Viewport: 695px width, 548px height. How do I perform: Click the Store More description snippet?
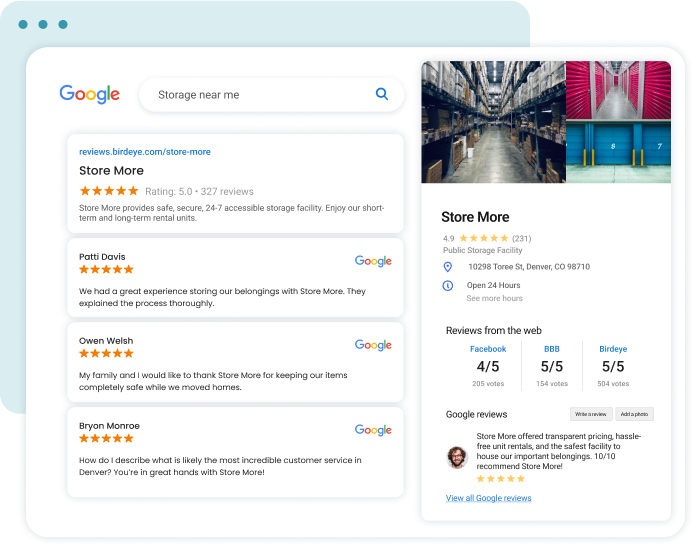[x=231, y=213]
